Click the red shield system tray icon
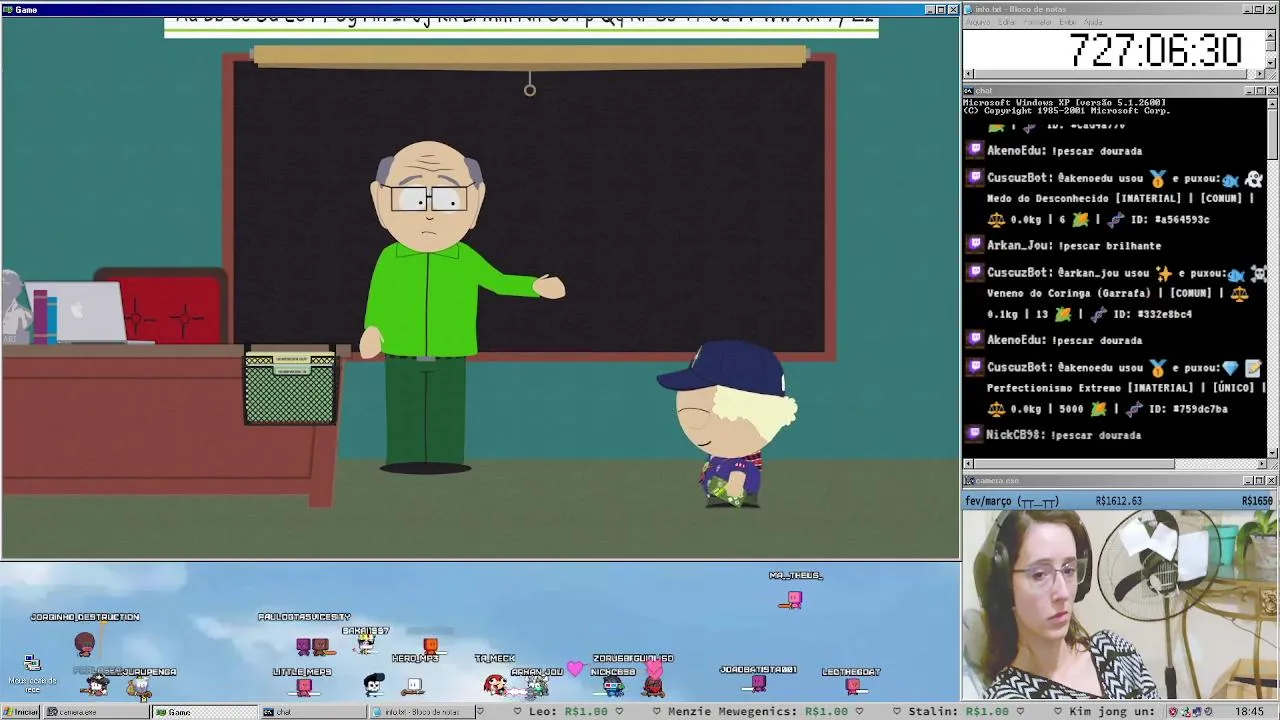1280x720 pixels. [1175, 712]
